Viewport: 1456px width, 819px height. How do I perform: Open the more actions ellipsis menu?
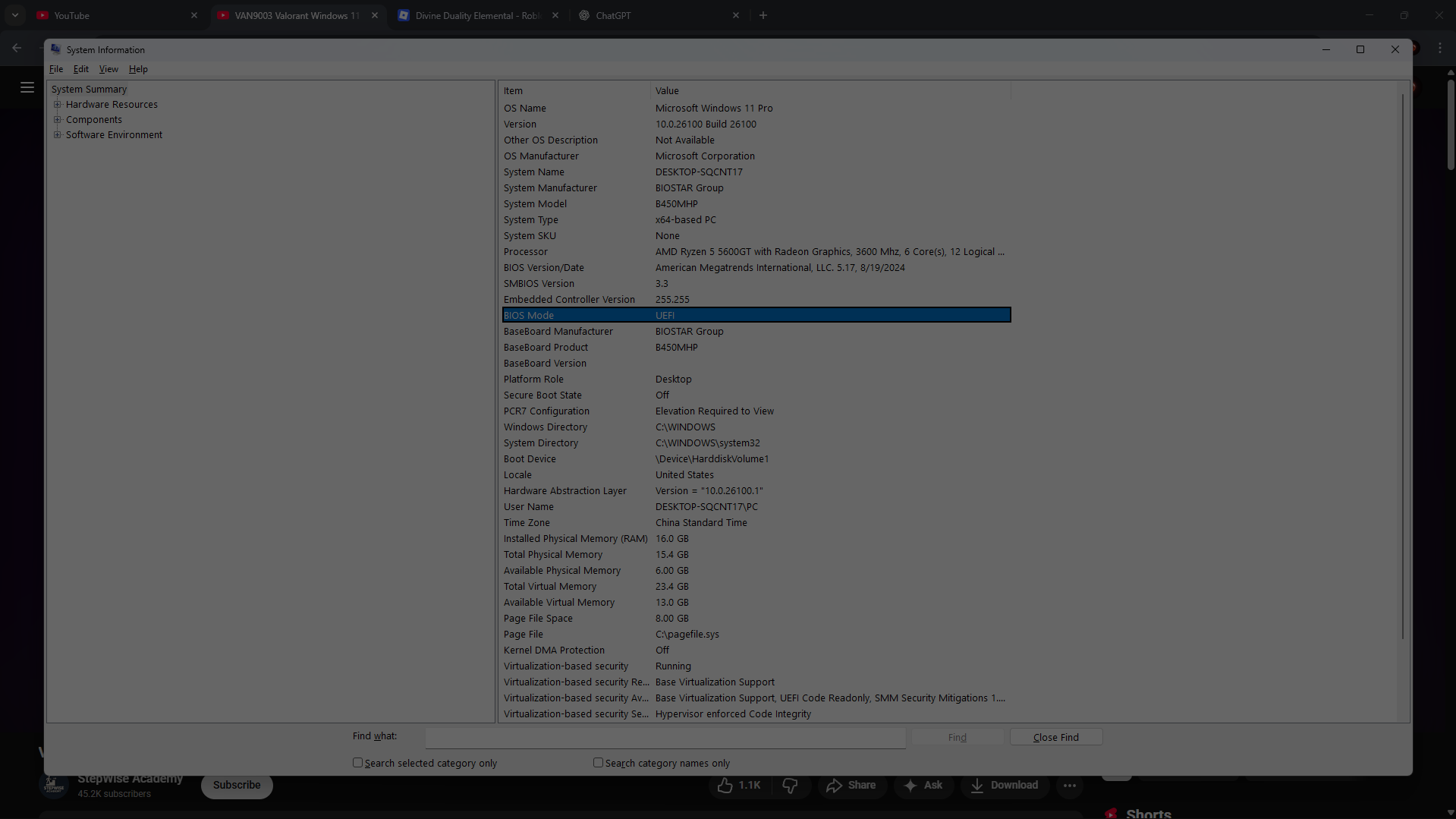pos(1070,786)
